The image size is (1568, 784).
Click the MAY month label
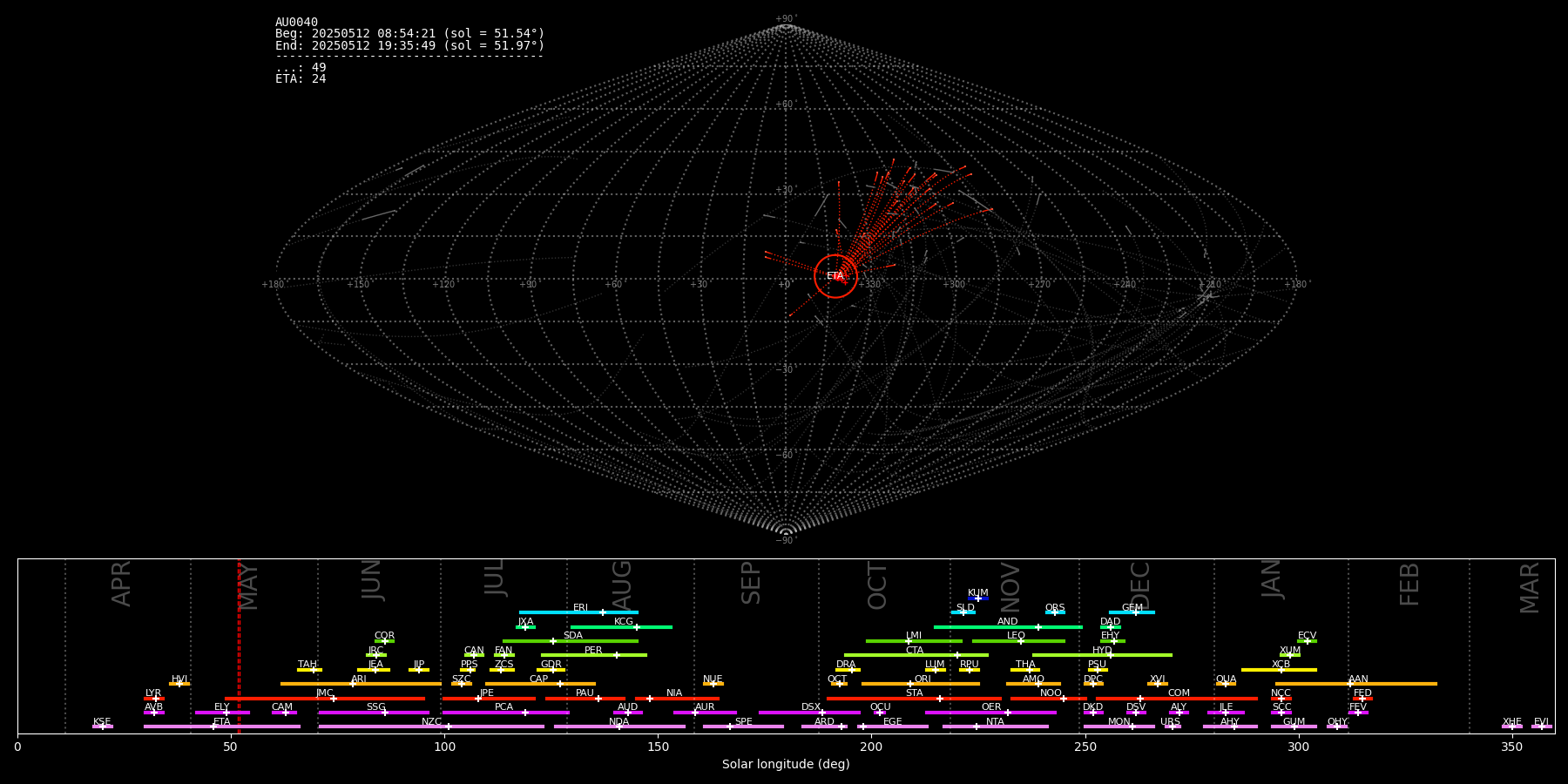coord(248,586)
